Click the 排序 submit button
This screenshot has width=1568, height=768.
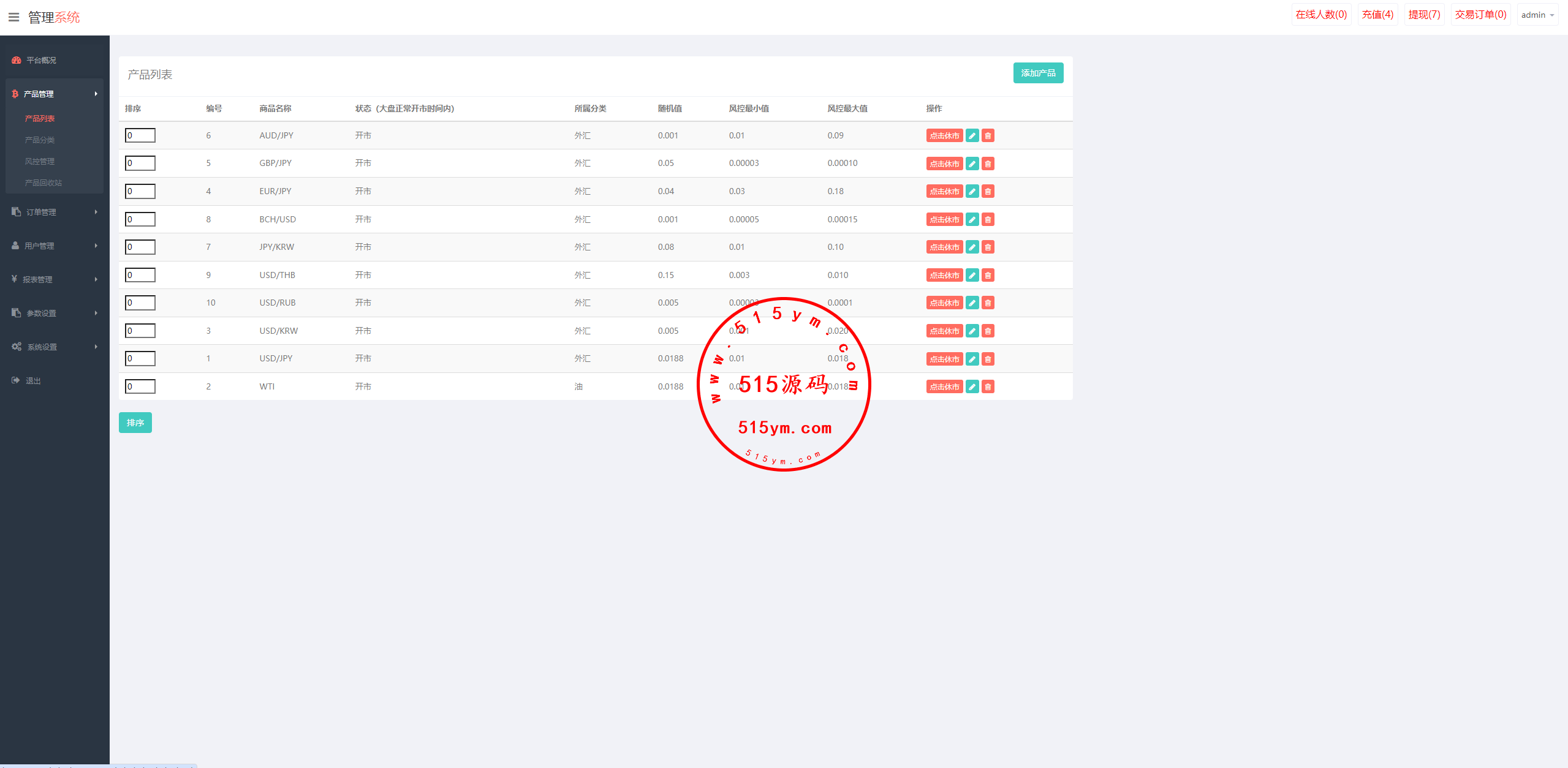[x=135, y=423]
